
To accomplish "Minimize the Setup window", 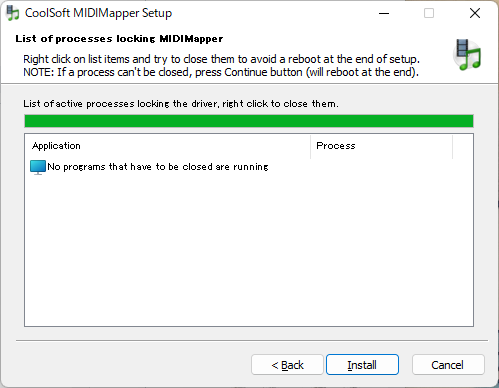I will [384, 13].
